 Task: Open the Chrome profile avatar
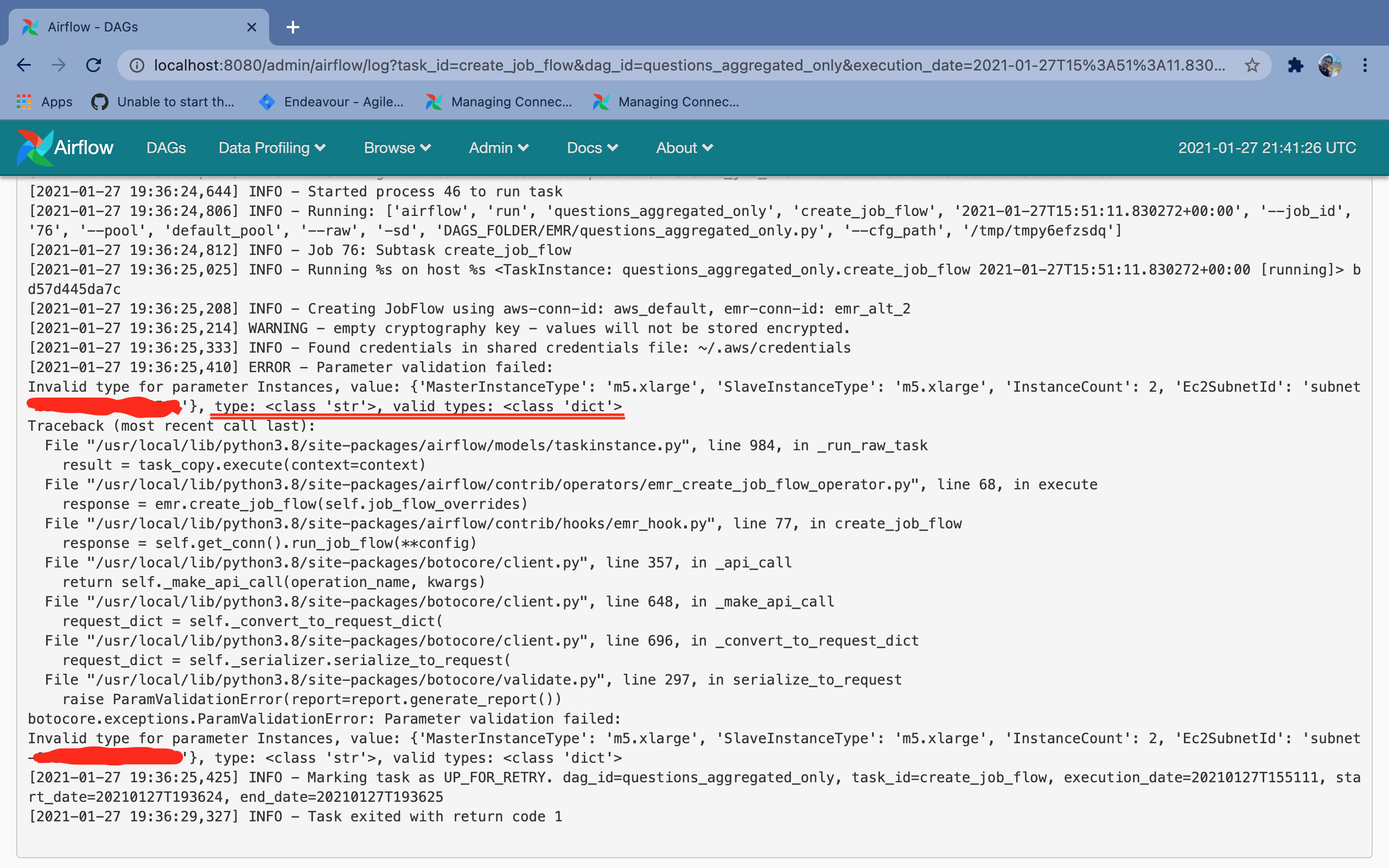1330,66
